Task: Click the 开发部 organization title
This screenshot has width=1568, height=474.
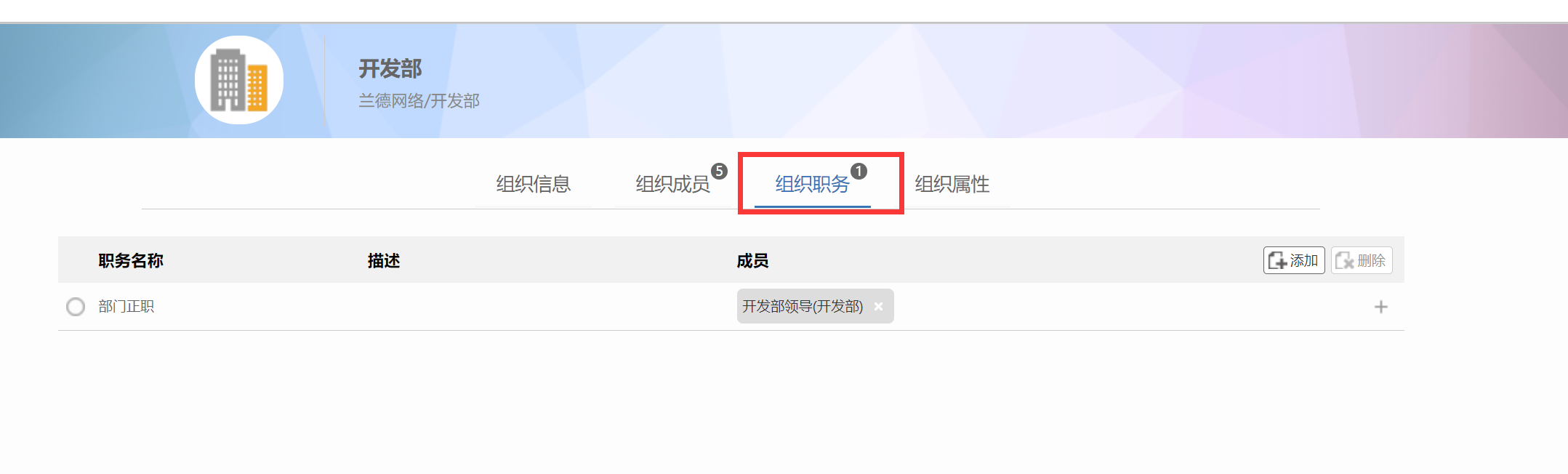Action: coord(390,69)
